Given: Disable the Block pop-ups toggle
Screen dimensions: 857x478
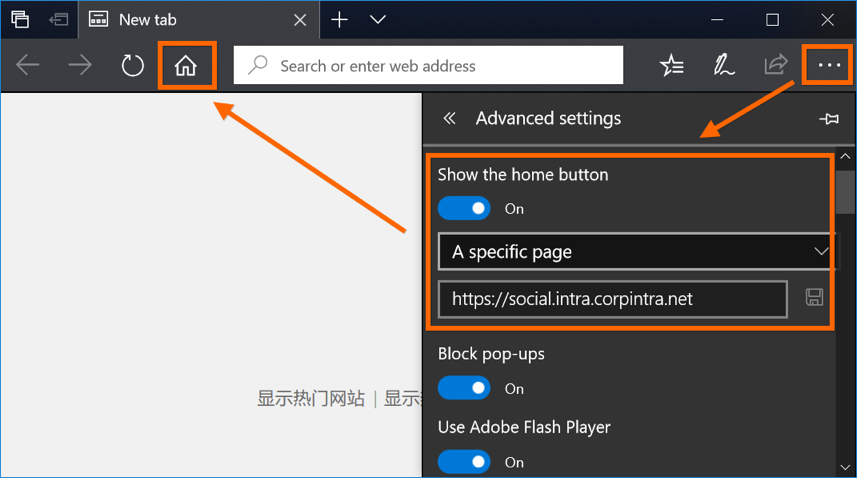Looking at the screenshot, I should 464,388.
